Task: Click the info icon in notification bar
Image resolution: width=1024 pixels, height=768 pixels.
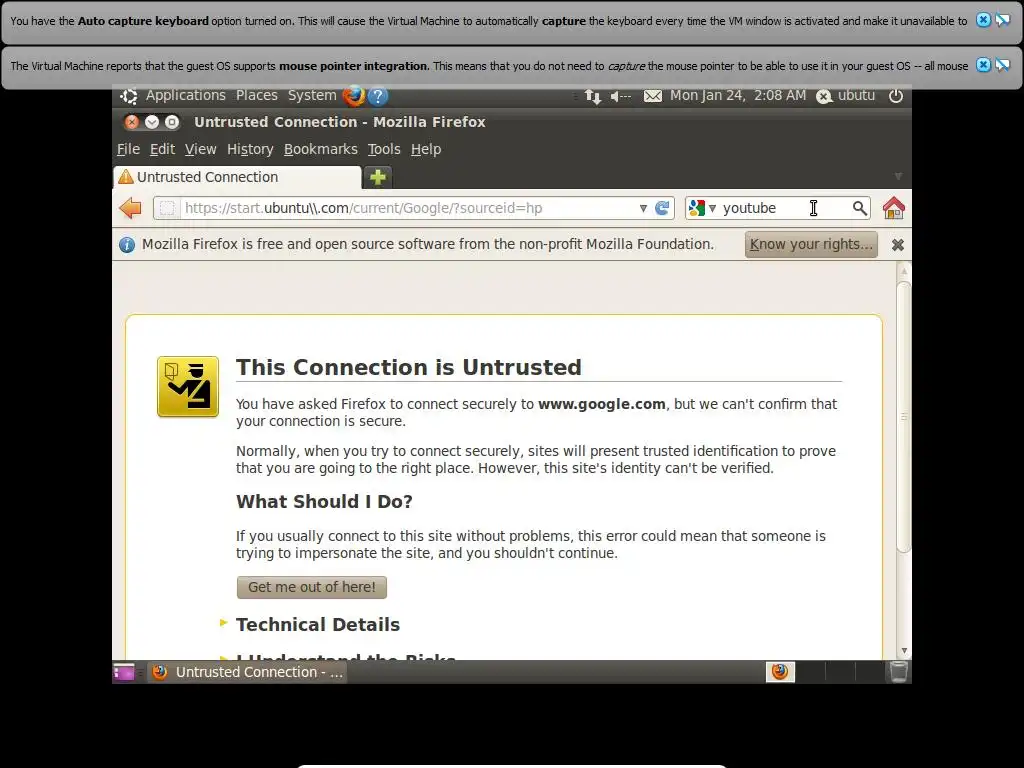Action: click(127, 245)
